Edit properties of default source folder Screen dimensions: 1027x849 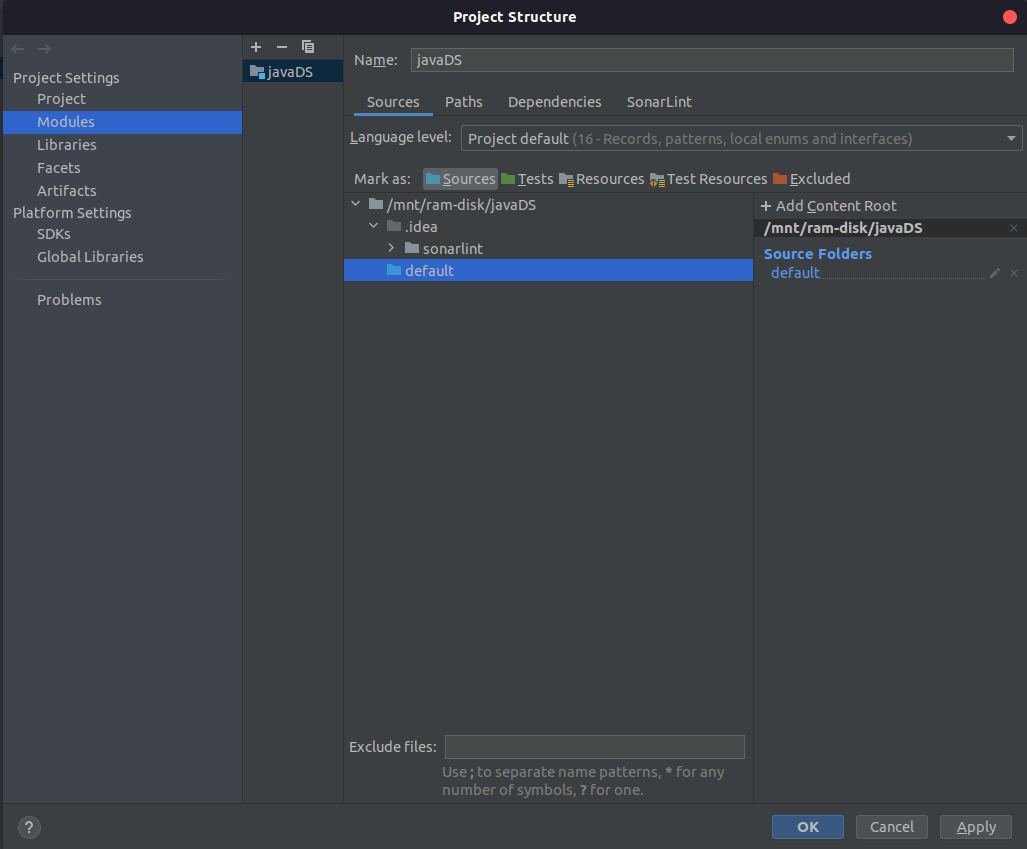[995, 273]
